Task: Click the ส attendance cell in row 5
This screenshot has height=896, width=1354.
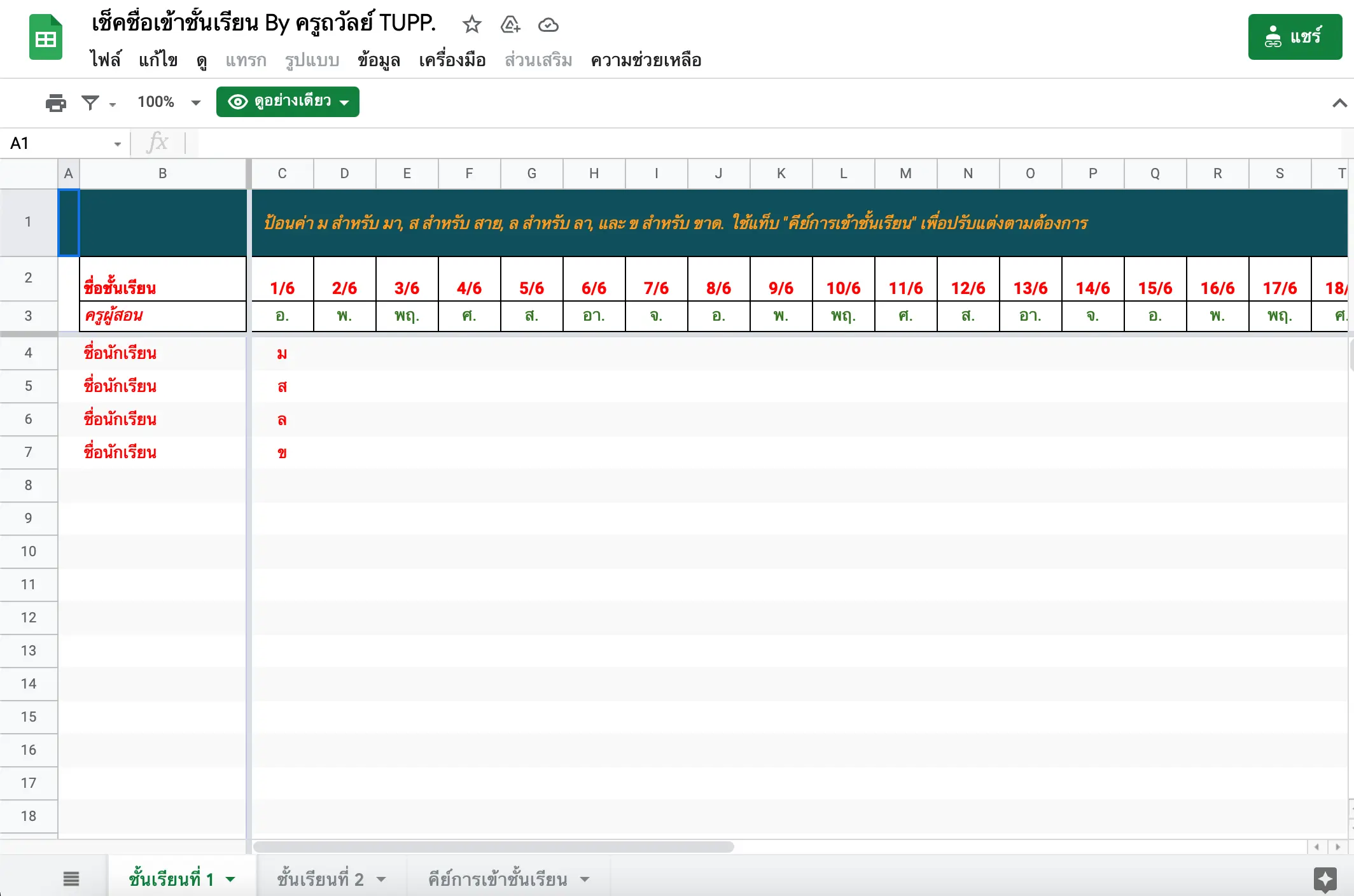Action: [x=282, y=386]
